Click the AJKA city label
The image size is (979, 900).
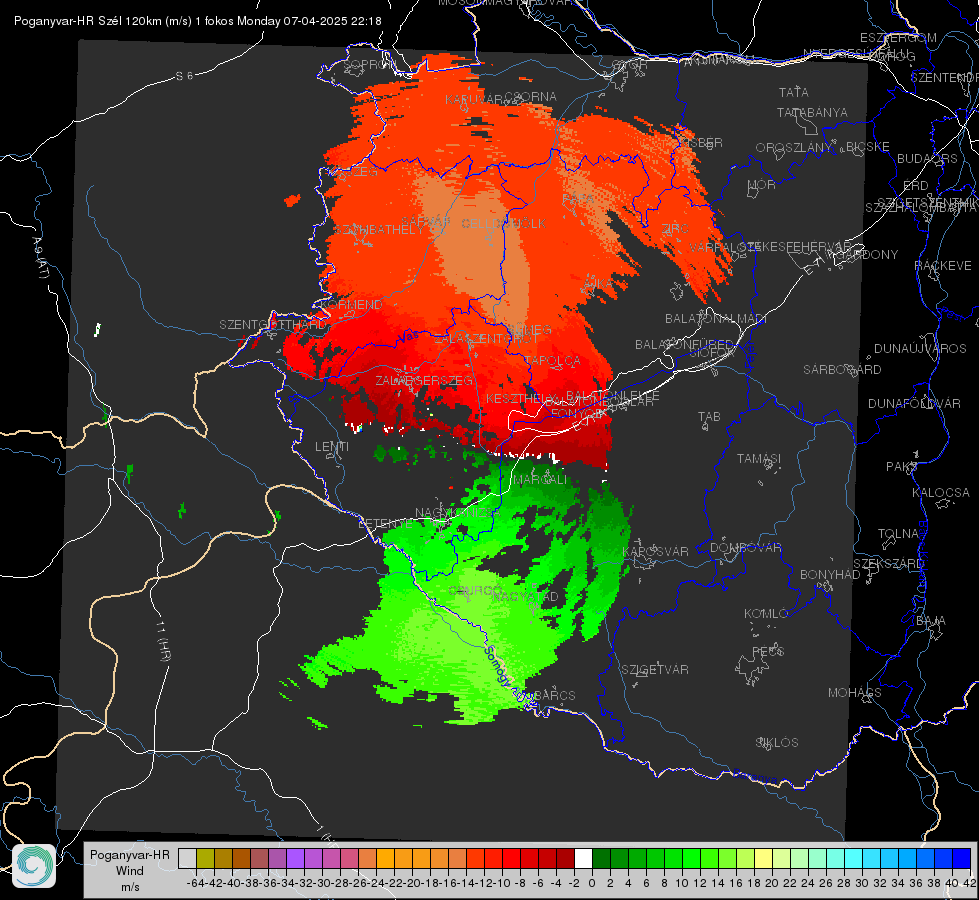tap(597, 283)
